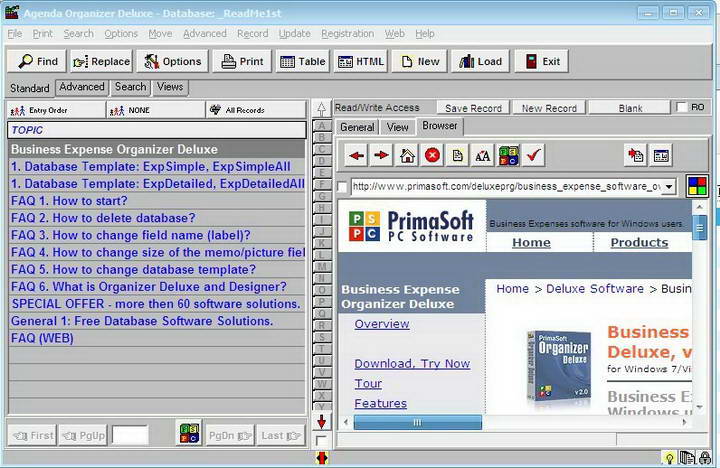
Task: Open the Advanced menu
Action: (205, 34)
